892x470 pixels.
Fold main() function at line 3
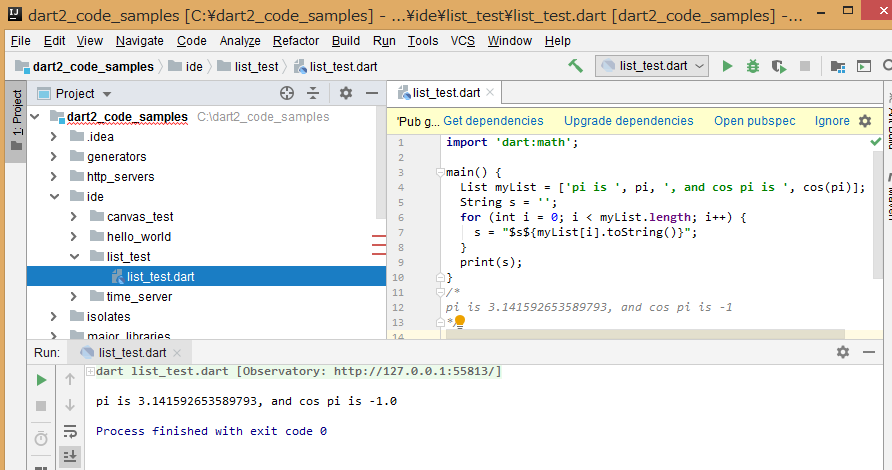(x=440, y=172)
